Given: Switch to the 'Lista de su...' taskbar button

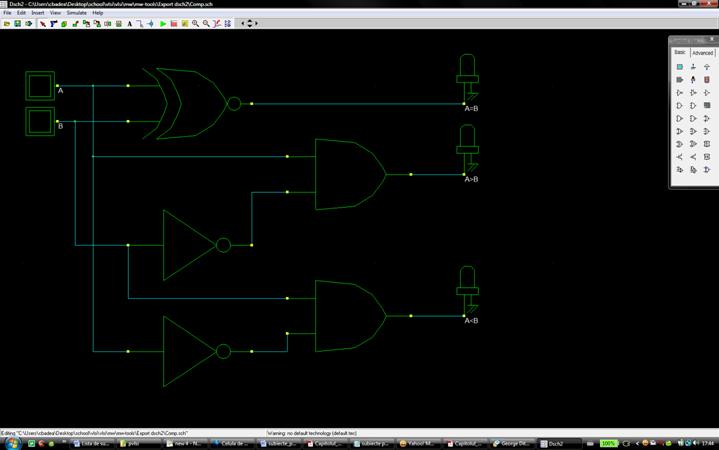Looking at the screenshot, I should (91, 444).
